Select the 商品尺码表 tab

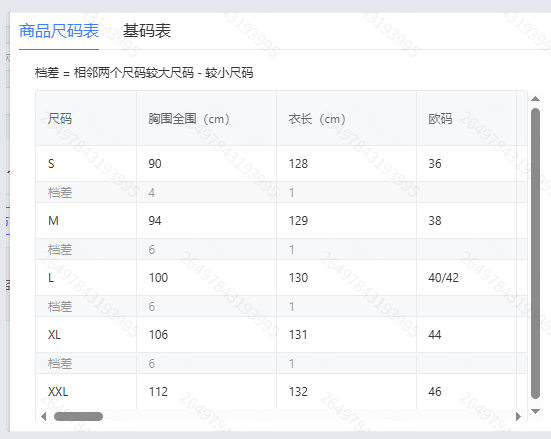coord(59,31)
